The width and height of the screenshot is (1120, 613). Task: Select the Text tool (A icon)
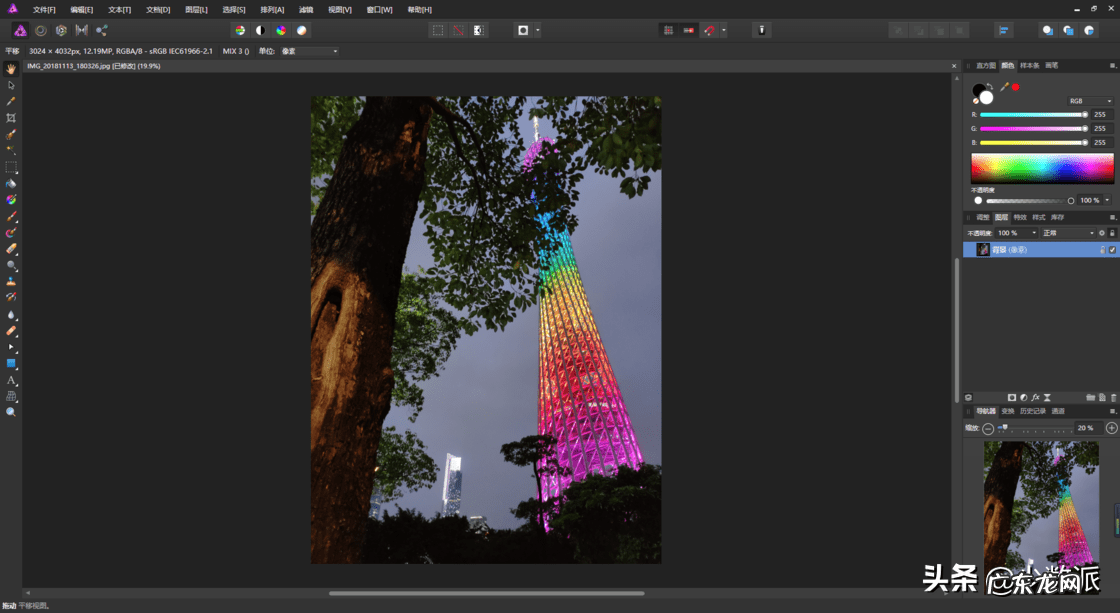[11, 380]
